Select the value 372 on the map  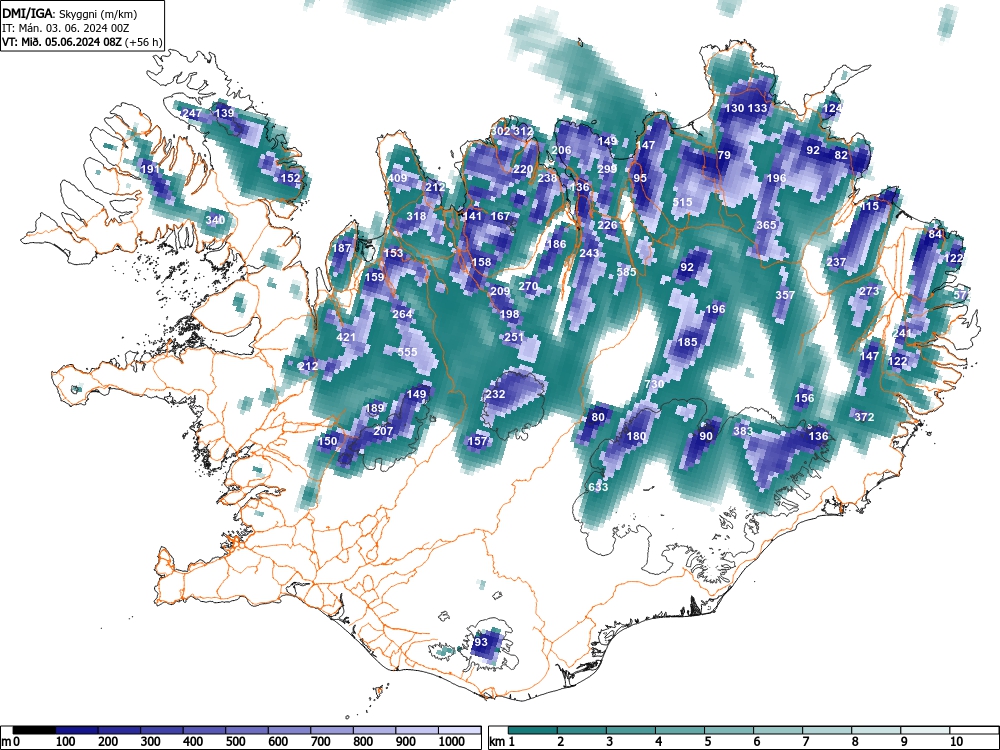pyautogui.click(x=864, y=417)
